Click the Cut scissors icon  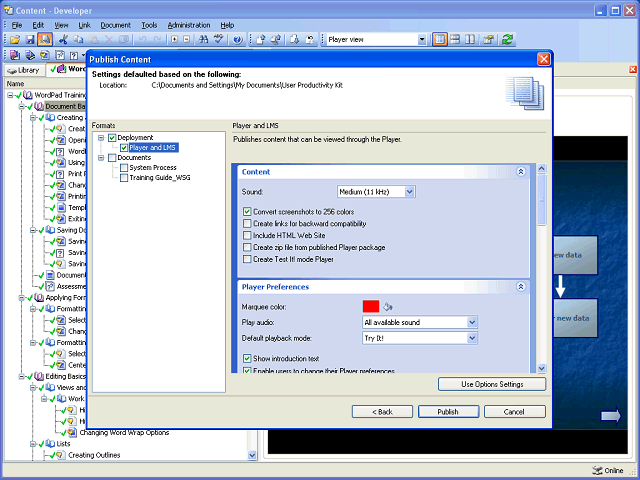[x=63, y=39]
